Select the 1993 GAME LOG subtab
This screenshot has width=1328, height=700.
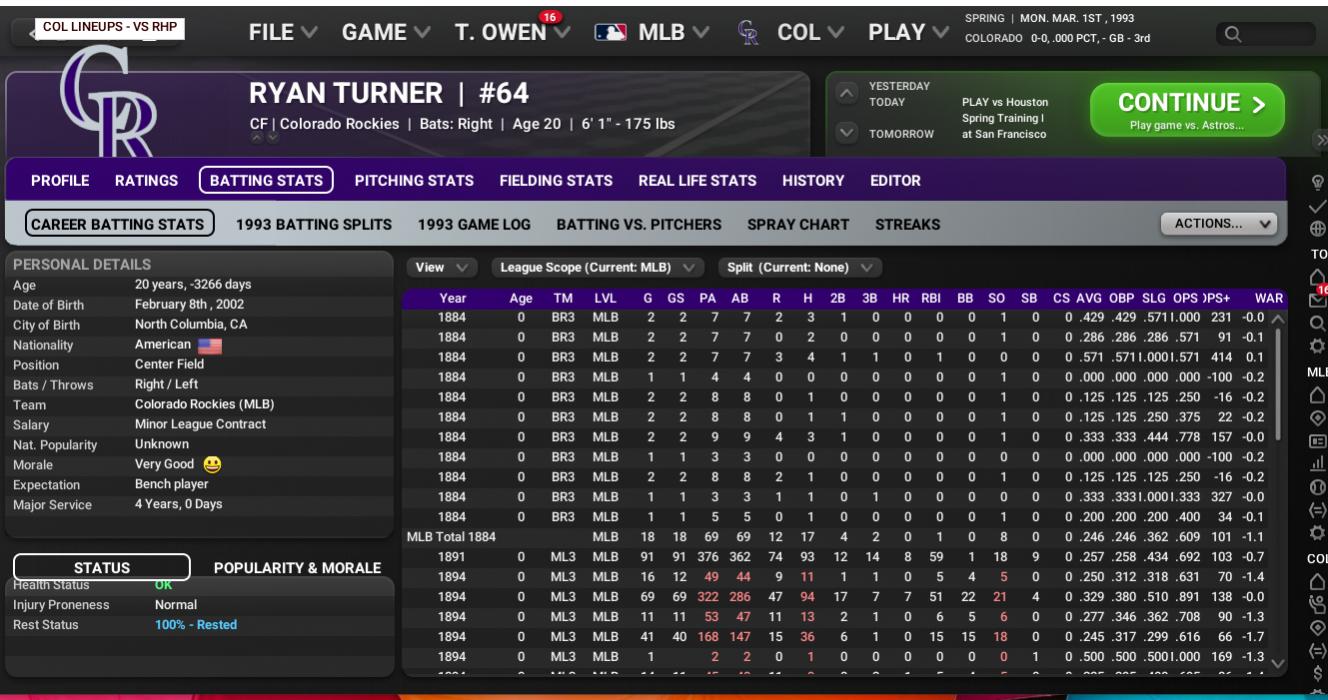pyautogui.click(x=474, y=225)
